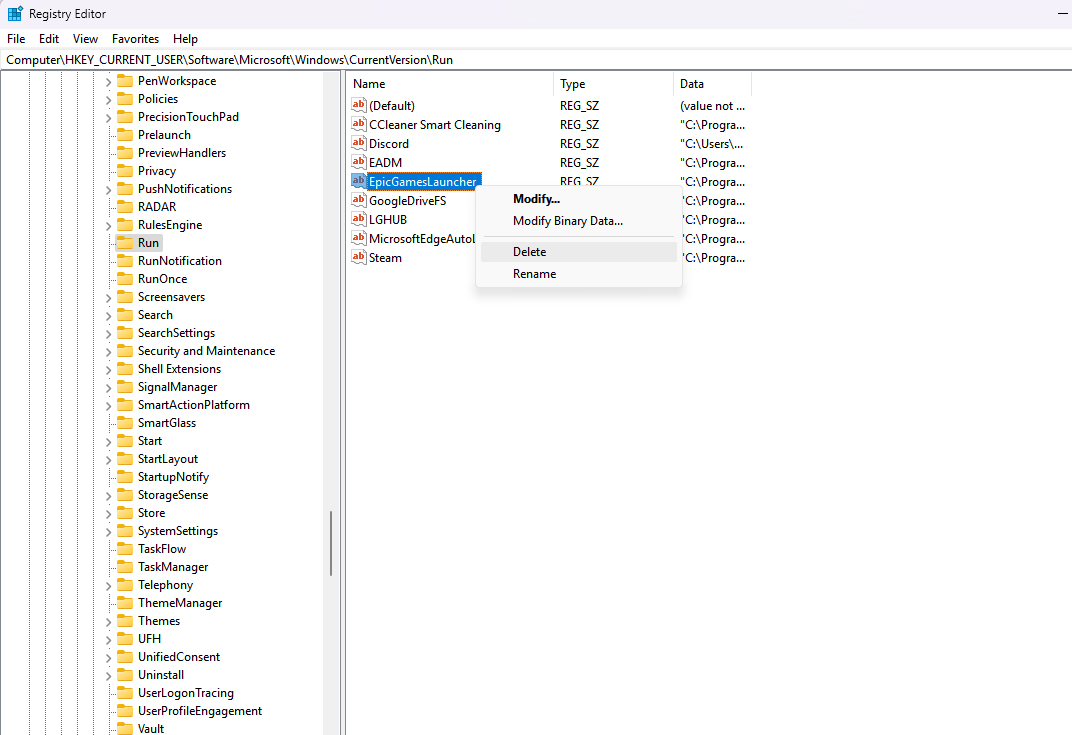Image resolution: width=1072 pixels, height=735 pixels.
Task: Click the PenWorkspace folder icon
Action: tap(125, 81)
